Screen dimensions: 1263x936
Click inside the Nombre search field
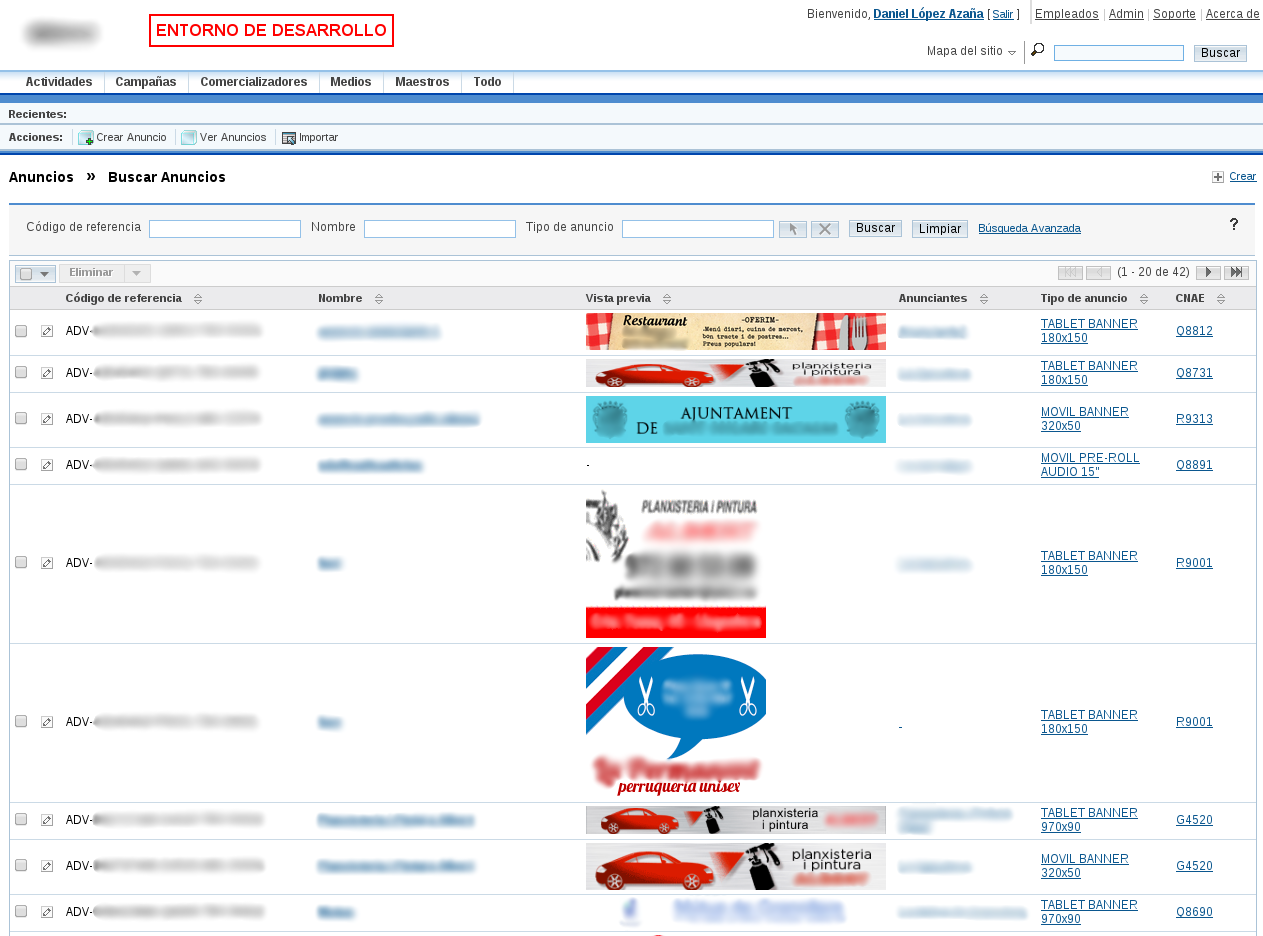coord(440,228)
